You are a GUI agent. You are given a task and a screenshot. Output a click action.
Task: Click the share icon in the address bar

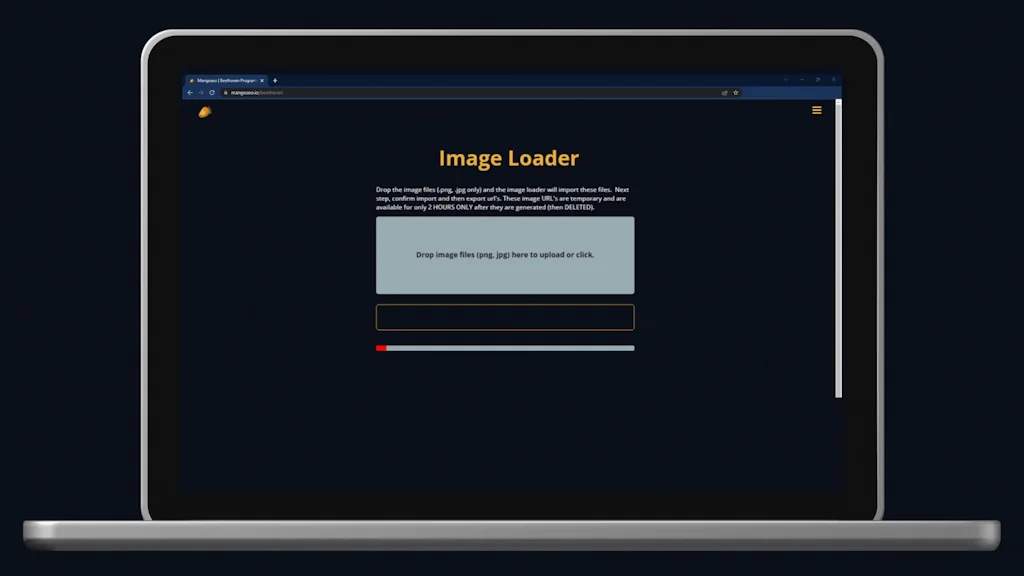(724, 92)
